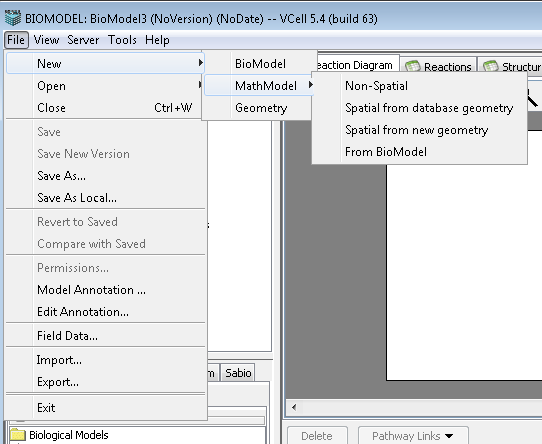
Task: Expand the MathModel submenu arrow
Action: tap(310, 85)
